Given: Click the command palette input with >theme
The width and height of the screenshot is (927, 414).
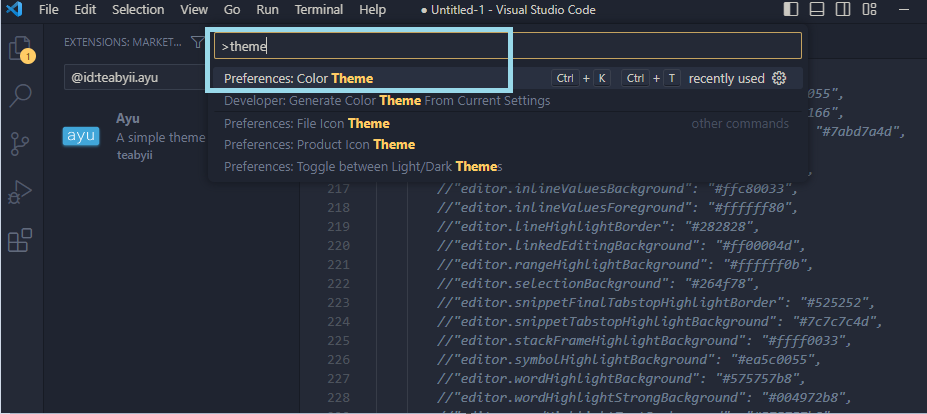Looking at the screenshot, I should (508, 46).
